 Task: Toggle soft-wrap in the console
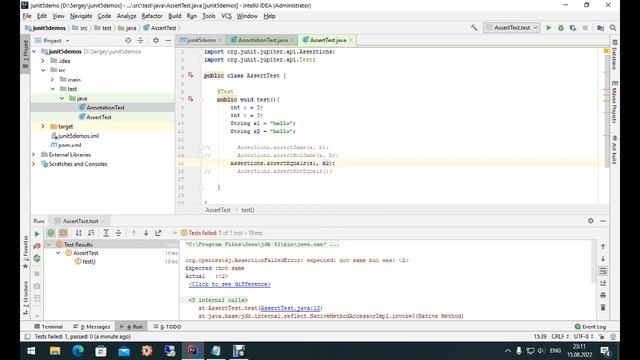pyautogui.click(x=603, y=271)
